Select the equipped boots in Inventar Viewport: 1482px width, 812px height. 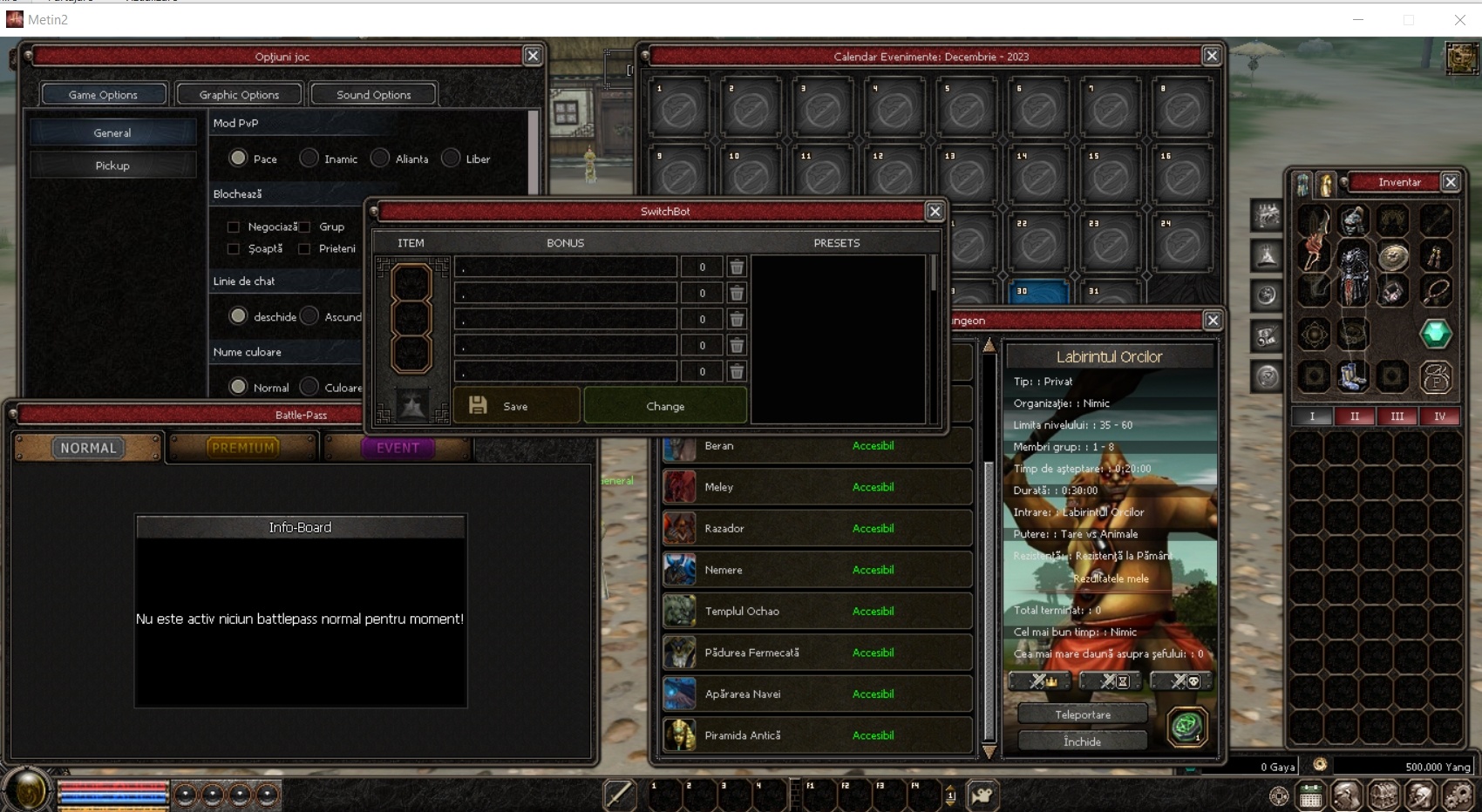pyautogui.click(x=1353, y=377)
